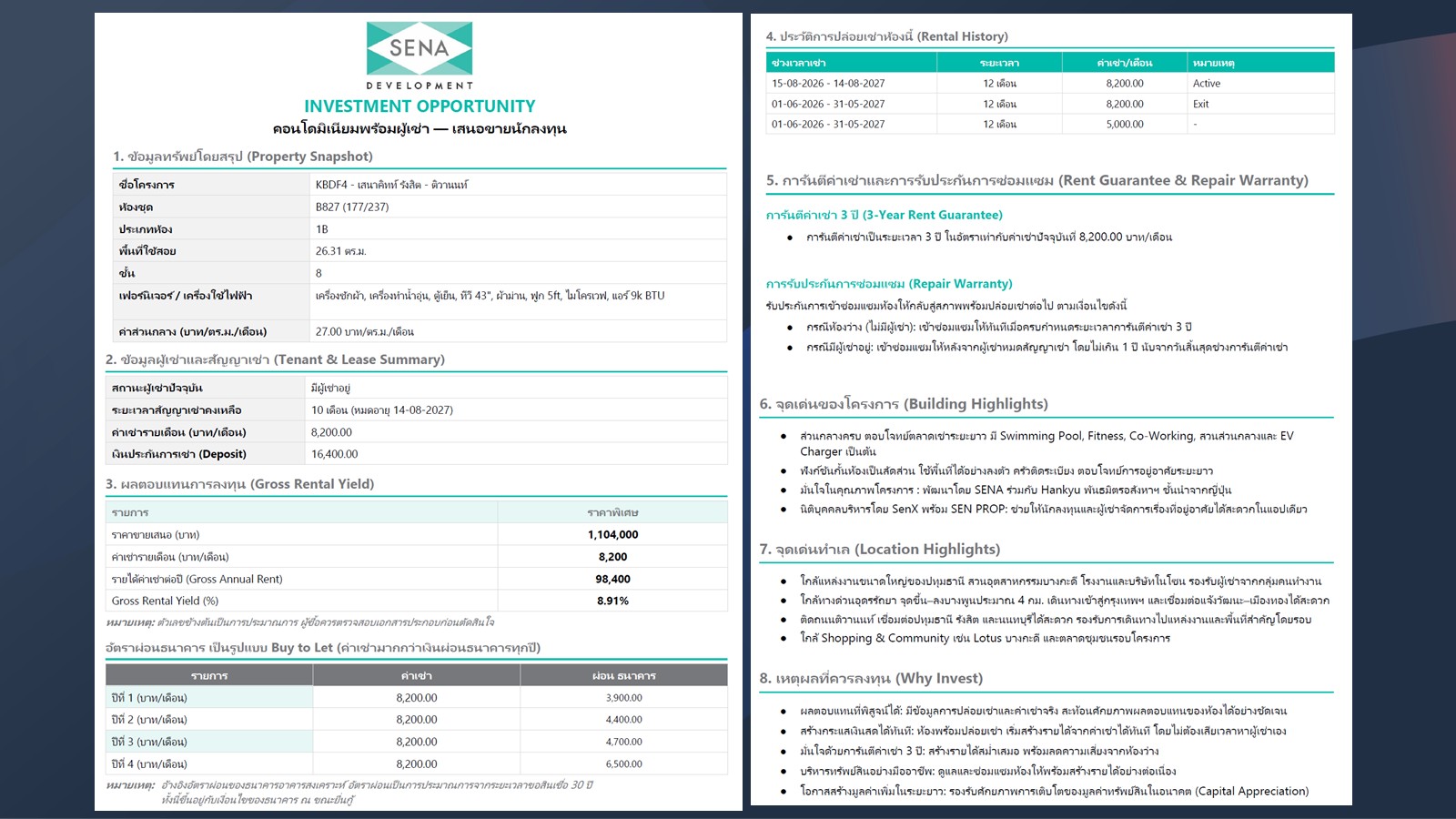Click the SENA Development logo

point(420,56)
